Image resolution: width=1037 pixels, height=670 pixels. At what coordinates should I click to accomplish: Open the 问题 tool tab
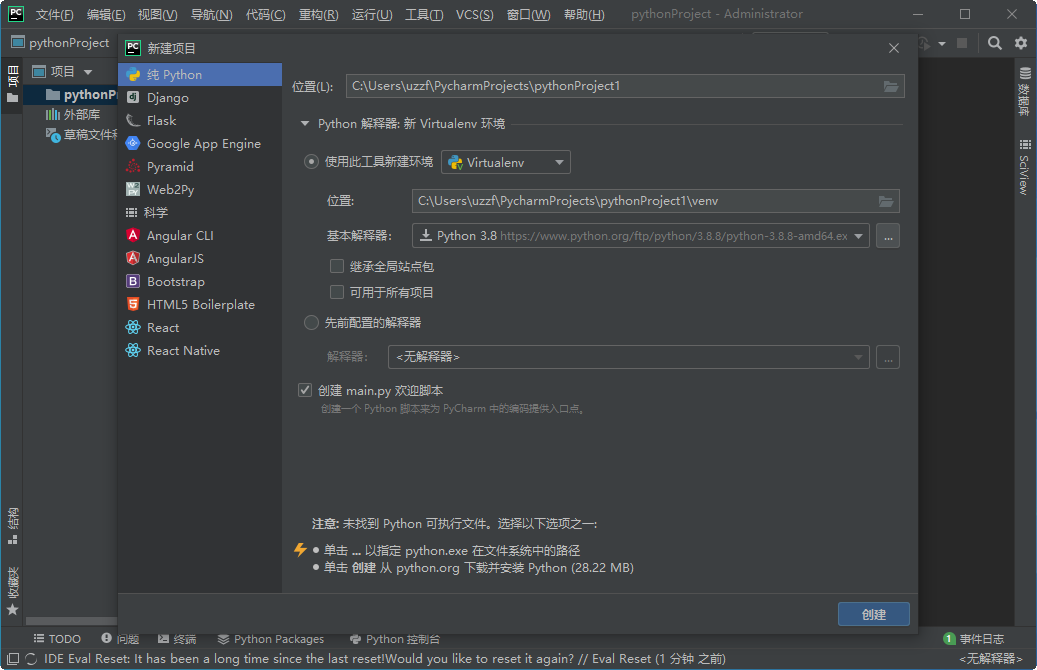click(120, 639)
